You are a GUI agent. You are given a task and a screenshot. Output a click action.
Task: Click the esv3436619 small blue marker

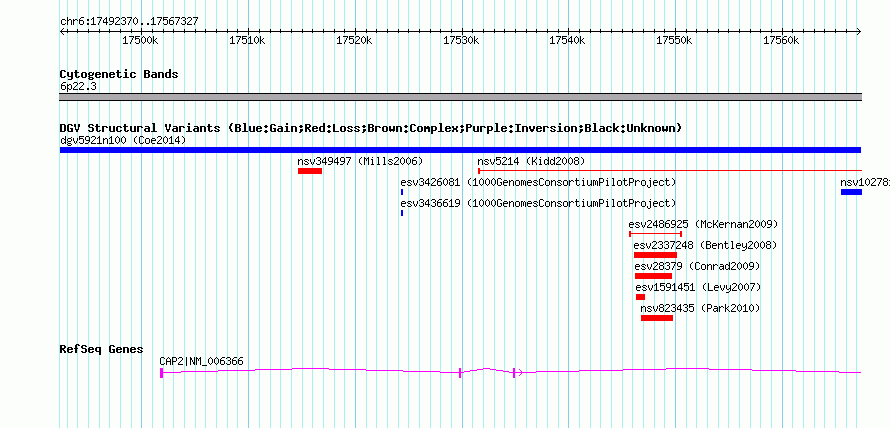(402, 213)
